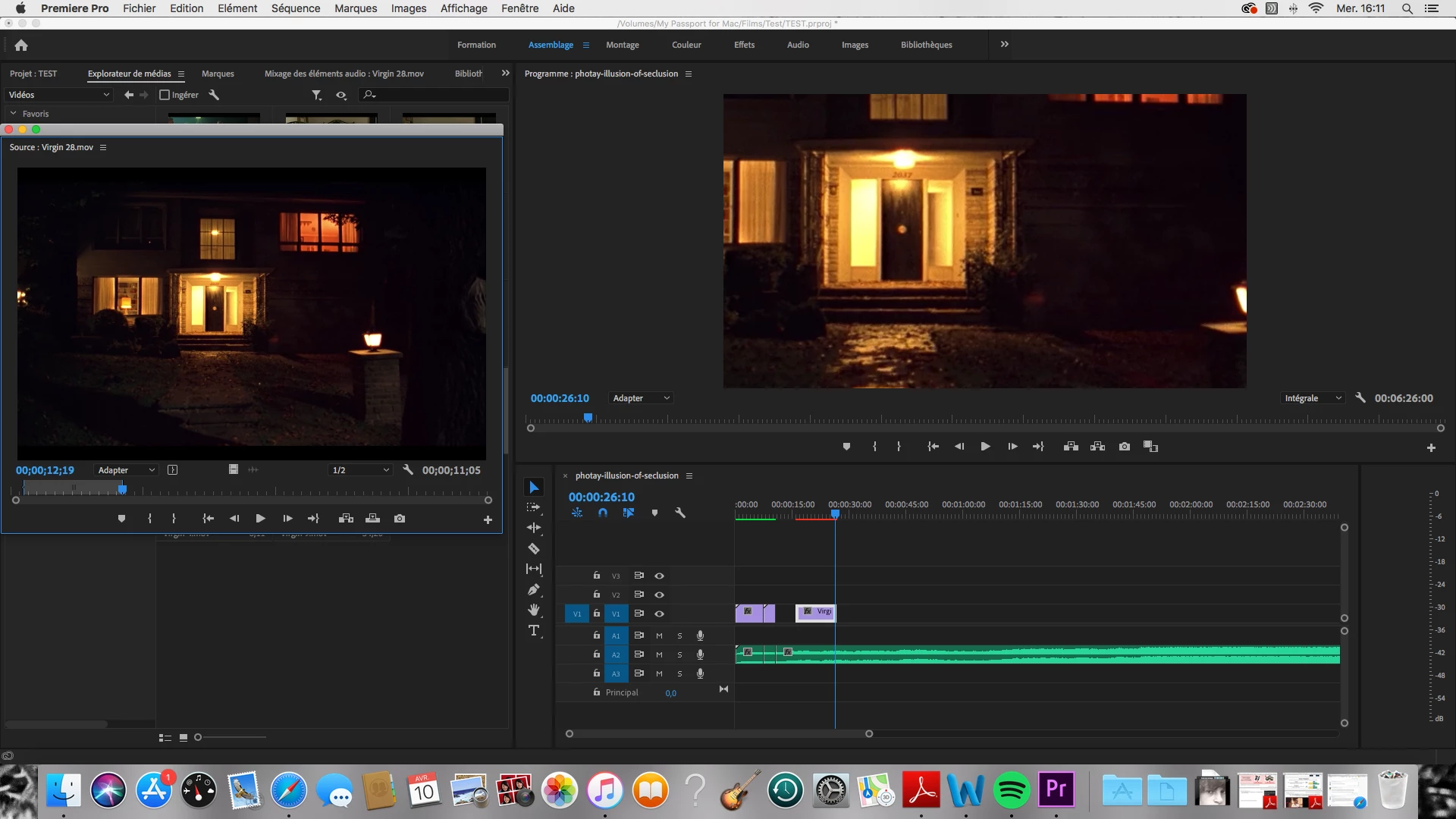Click the Virgi clip on track V1
This screenshot has height=819, width=1456.
pyautogui.click(x=817, y=613)
